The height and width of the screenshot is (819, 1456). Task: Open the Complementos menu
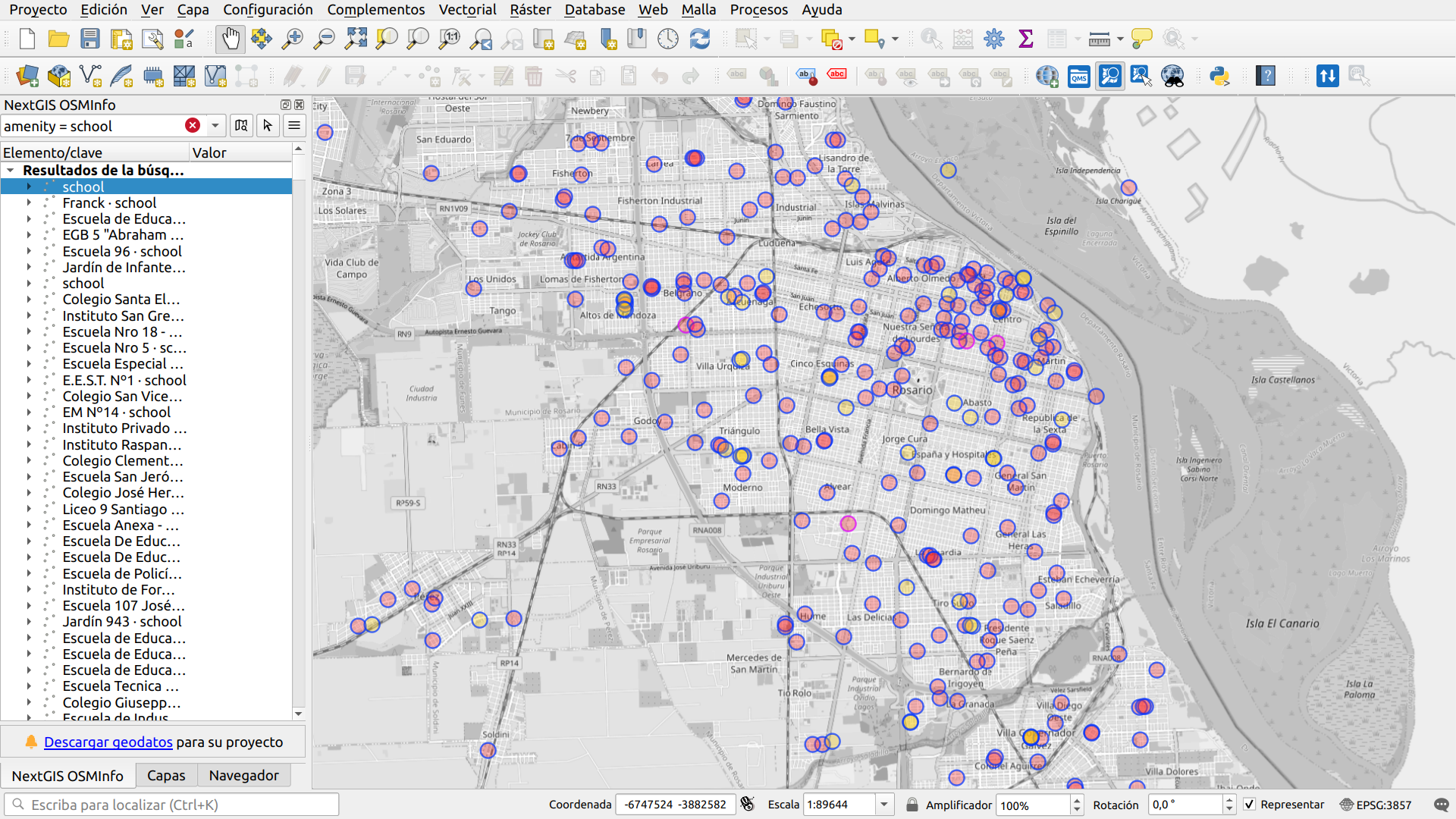click(x=376, y=10)
